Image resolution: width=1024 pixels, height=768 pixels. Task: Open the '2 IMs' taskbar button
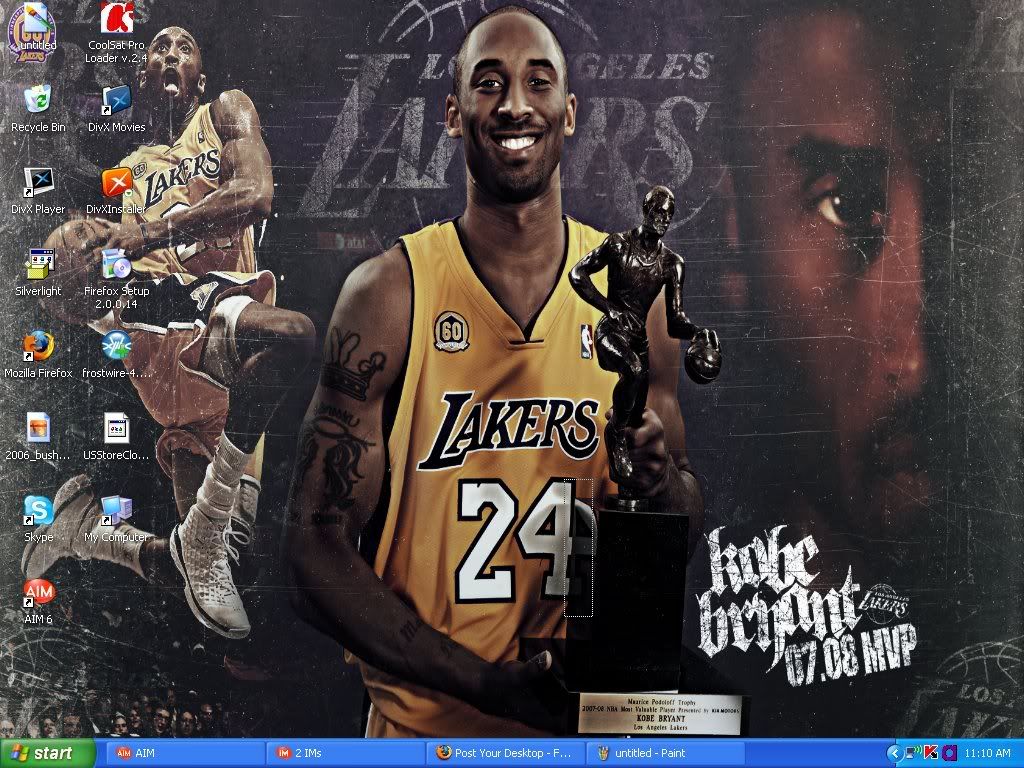(x=344, y=753)
